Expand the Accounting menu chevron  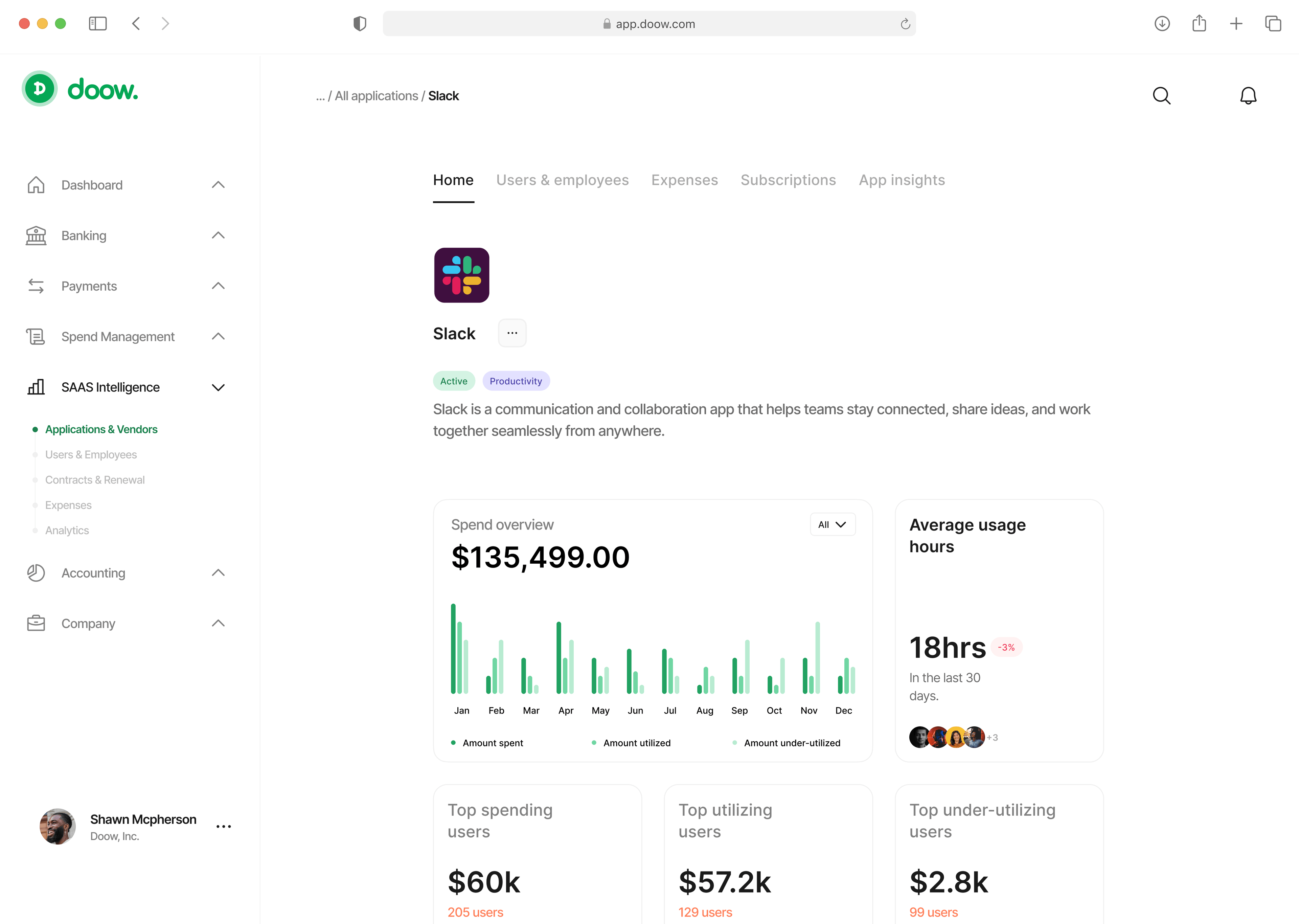click(219, 573)
